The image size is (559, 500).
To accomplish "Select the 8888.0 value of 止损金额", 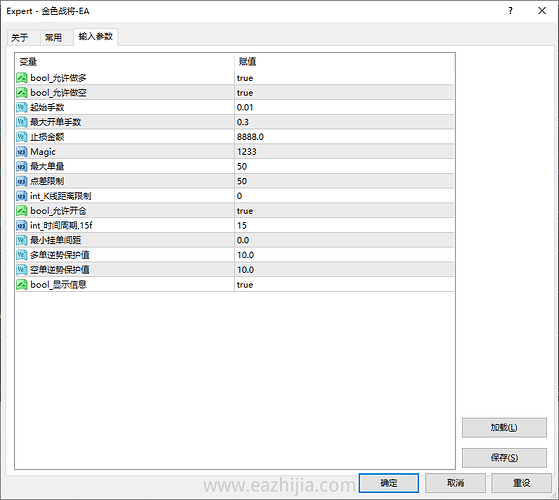I will (250, 137).
